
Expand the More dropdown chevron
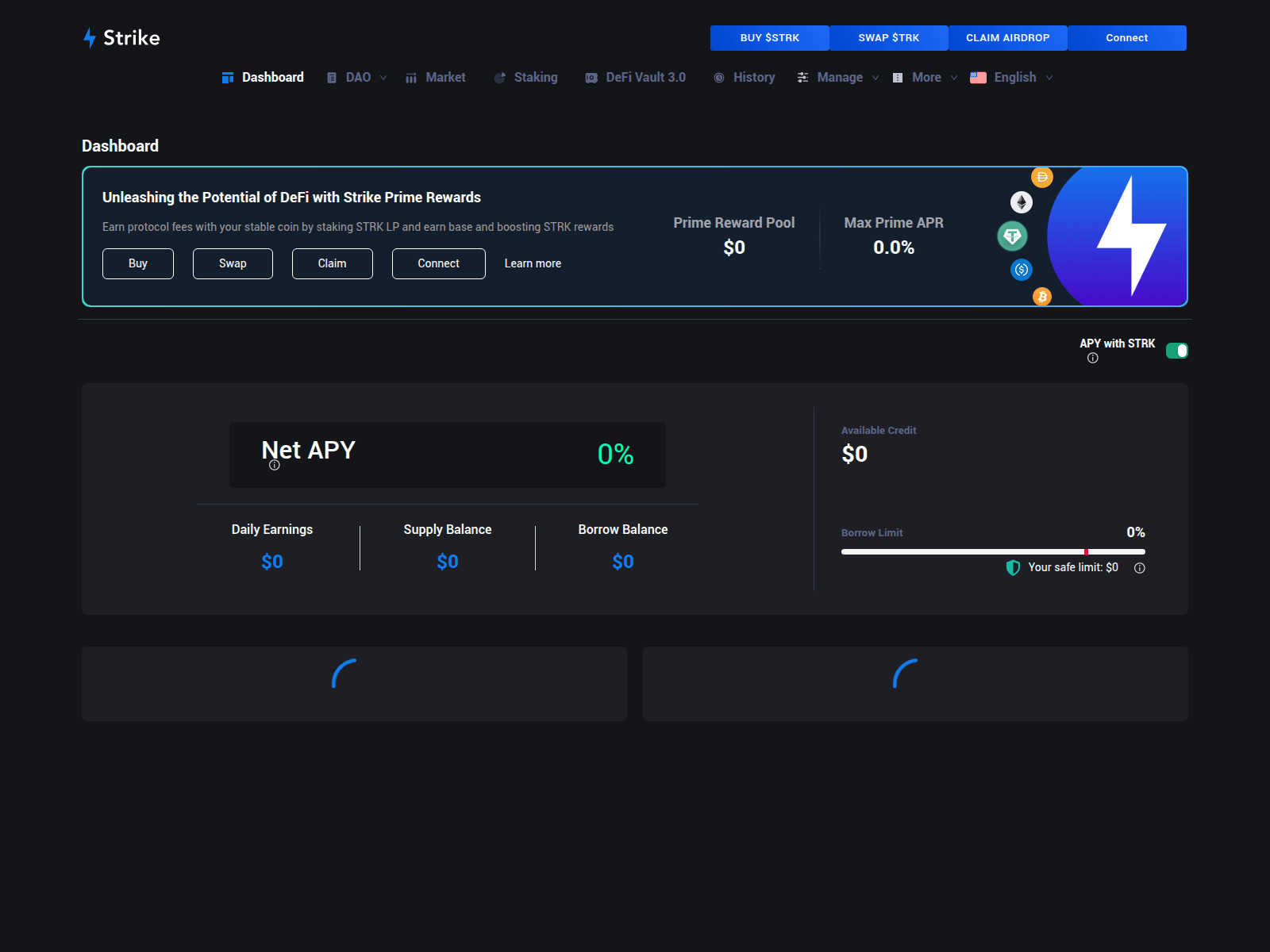point(954,78)
